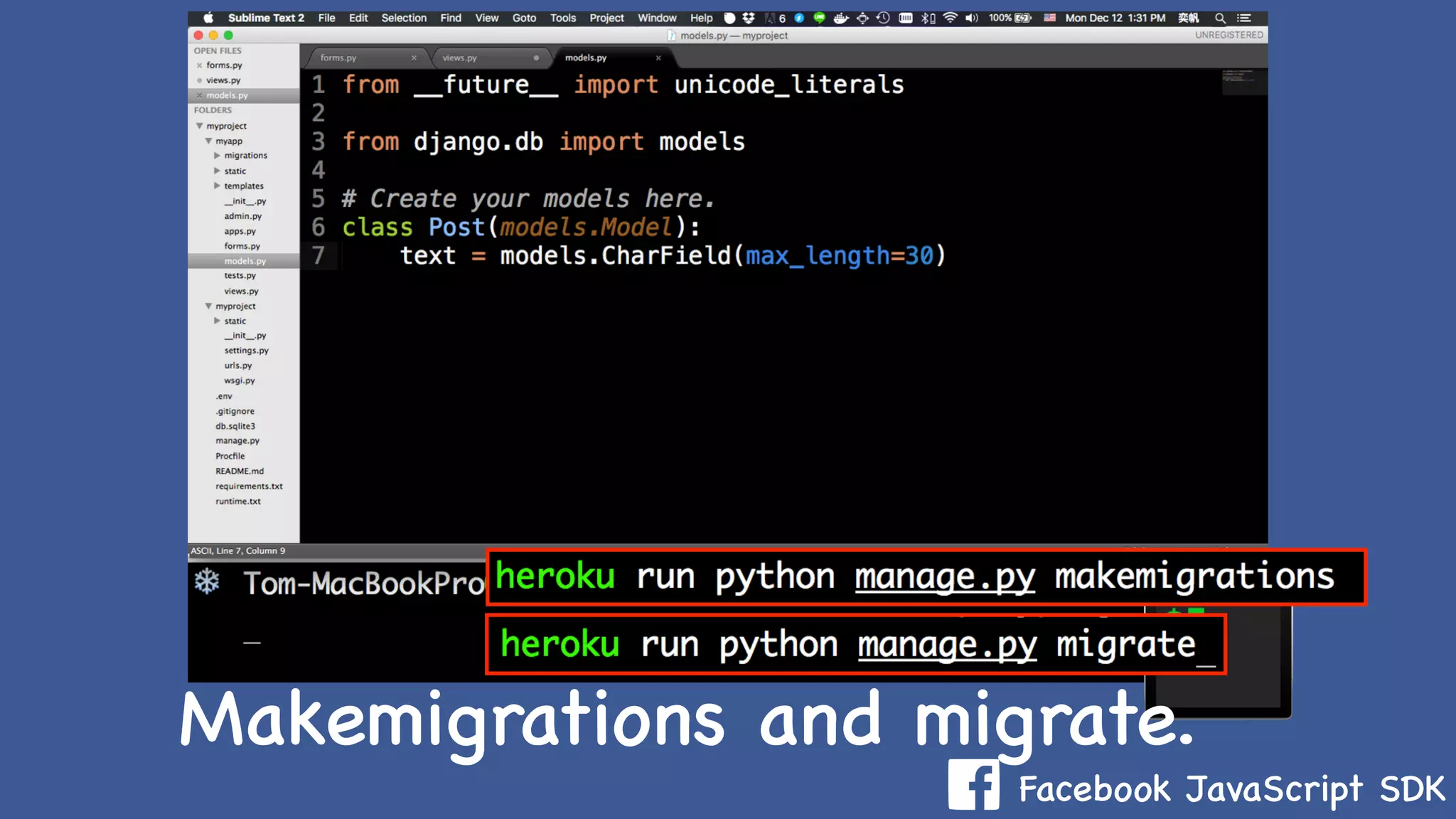The height and width of the screenshot is (819, 1456).
Task: Open README.md in the sidebar
Action: coord(240,471)
